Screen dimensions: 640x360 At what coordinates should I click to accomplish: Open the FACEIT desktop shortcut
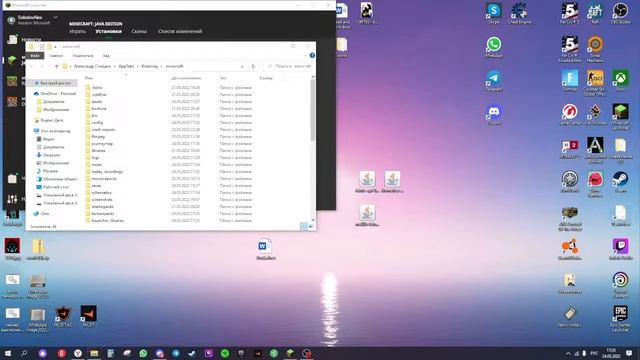89,316
